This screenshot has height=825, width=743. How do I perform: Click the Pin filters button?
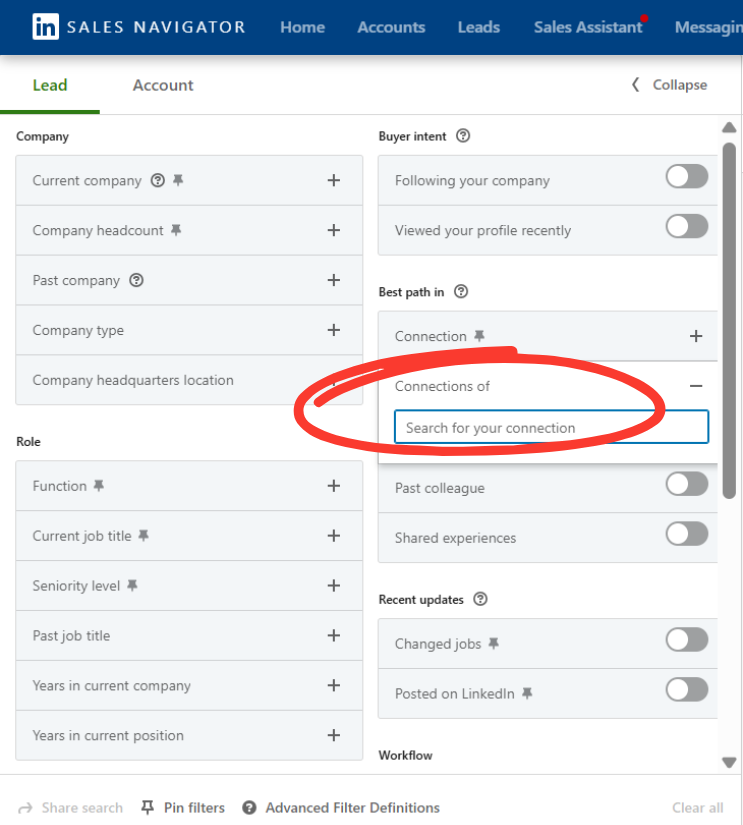point(183,808)
